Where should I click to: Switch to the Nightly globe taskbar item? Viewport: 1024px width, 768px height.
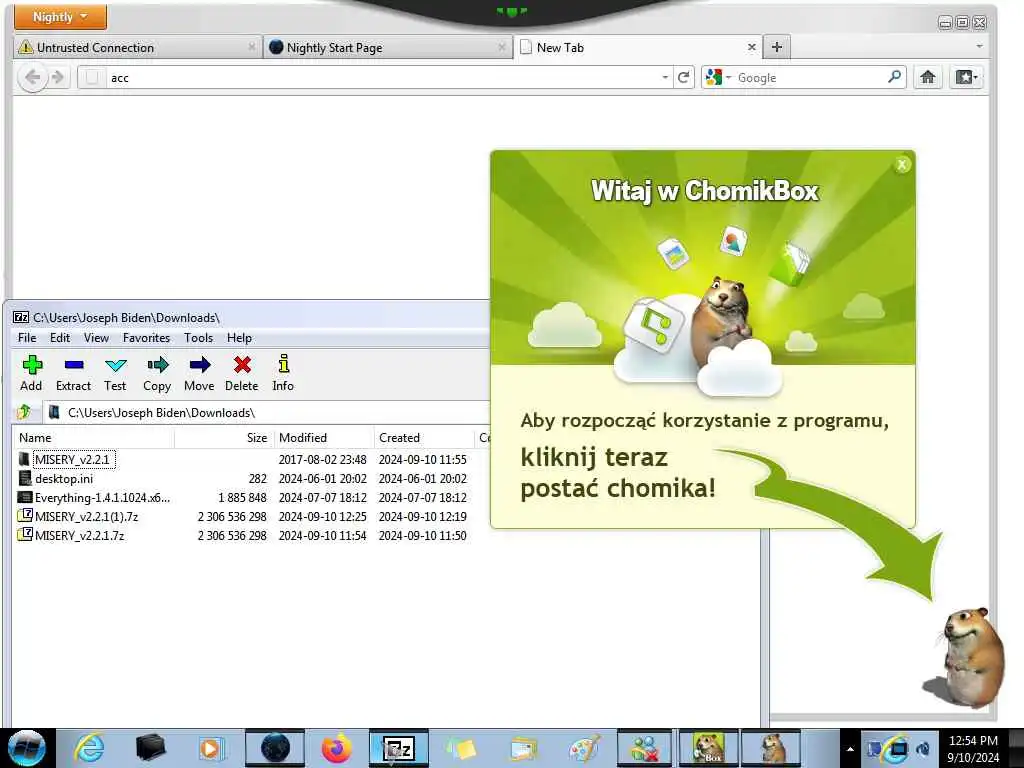tap(275, 748)
